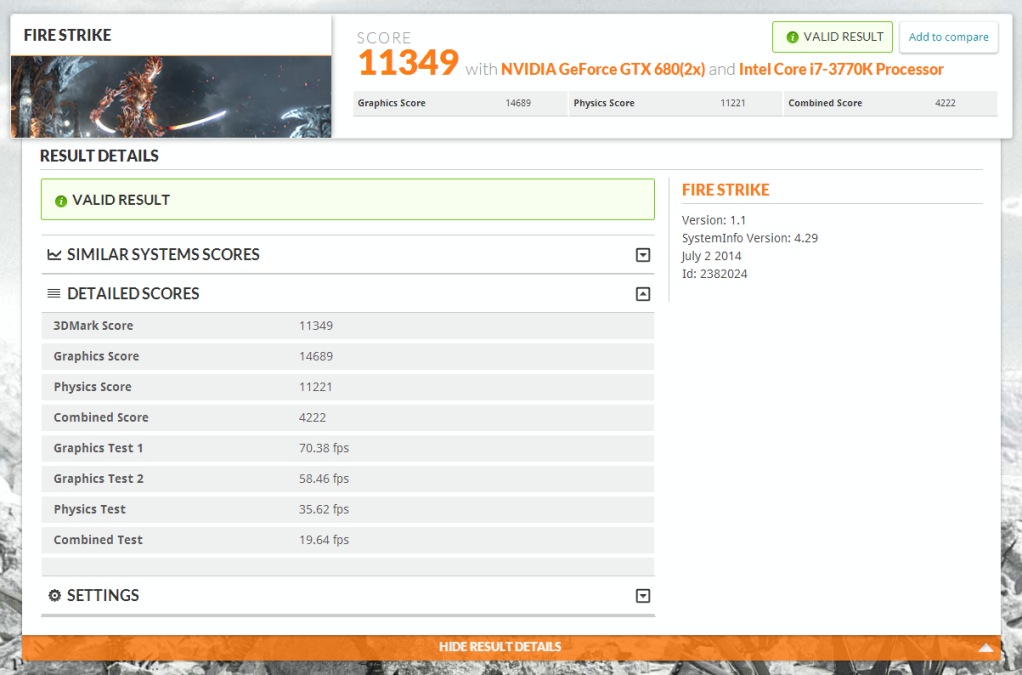The image size is (1022, 675).
Task: Click the info icon in Valid Result banner
Action: click(x=61, y=201)
